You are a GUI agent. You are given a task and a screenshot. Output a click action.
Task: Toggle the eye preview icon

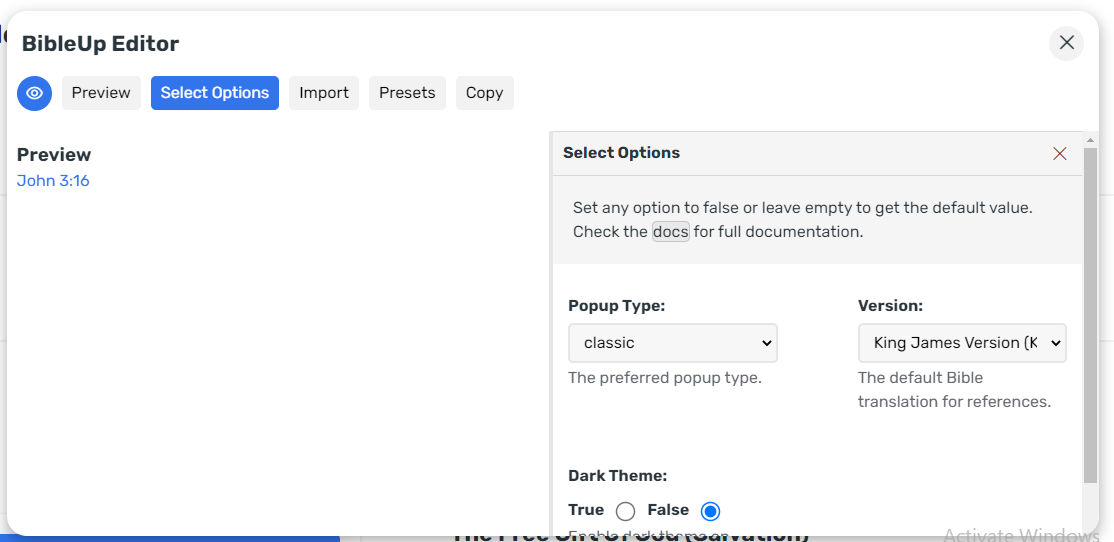tap(34, 93)
